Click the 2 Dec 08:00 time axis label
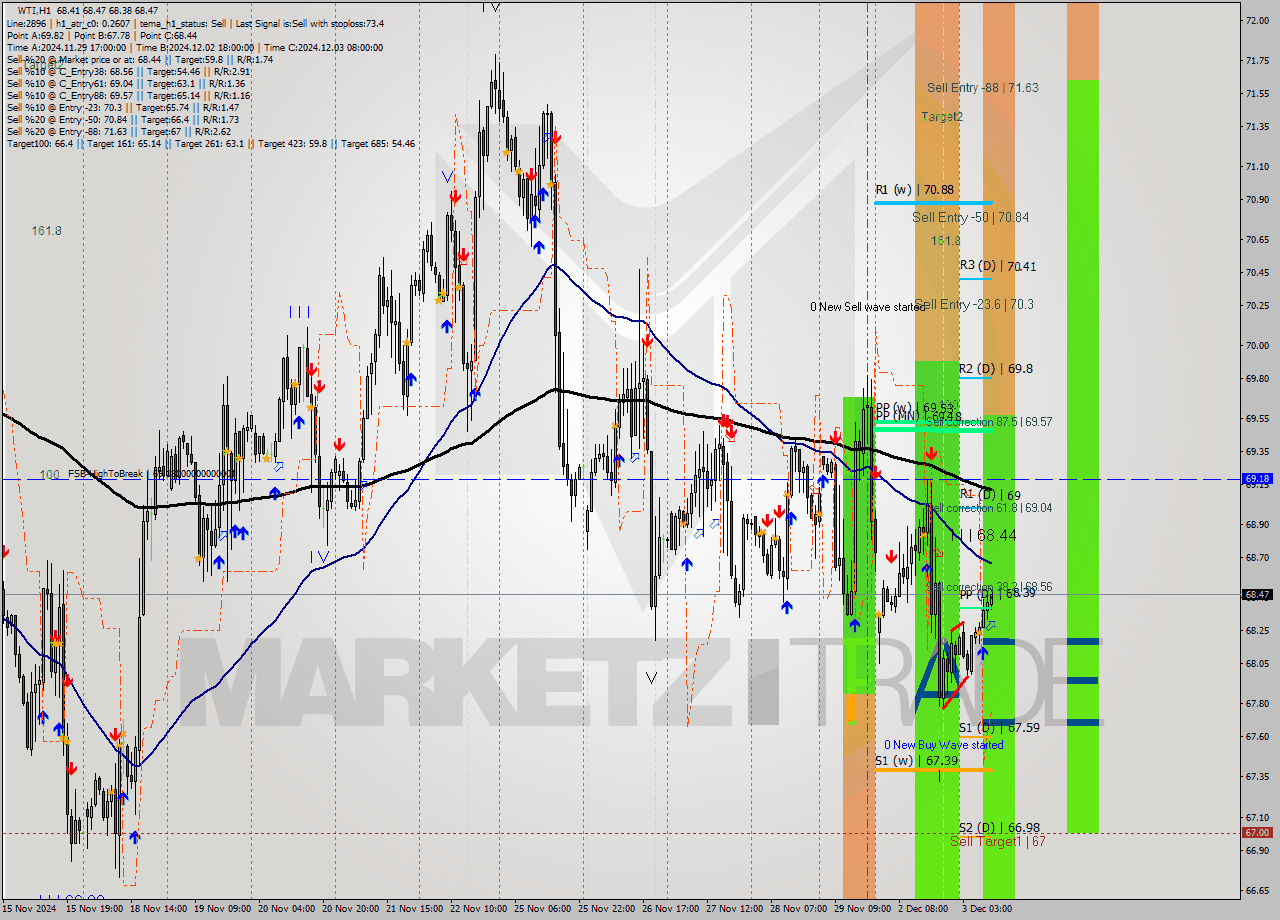 coord(924,909)
